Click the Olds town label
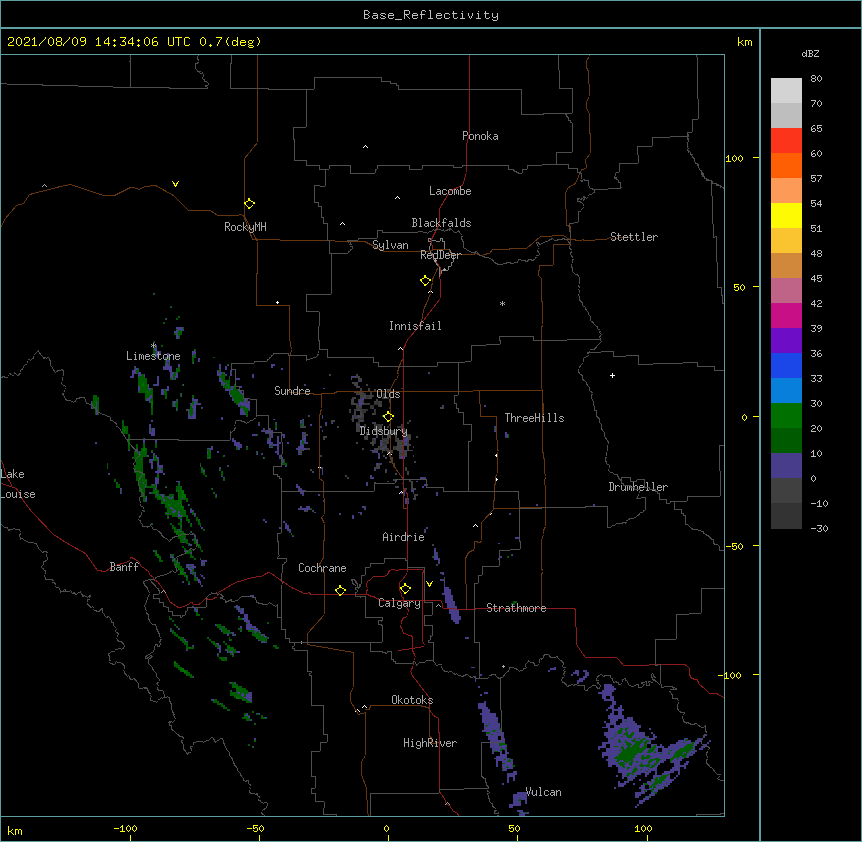 pyautogui.click(x=388, y=394)
